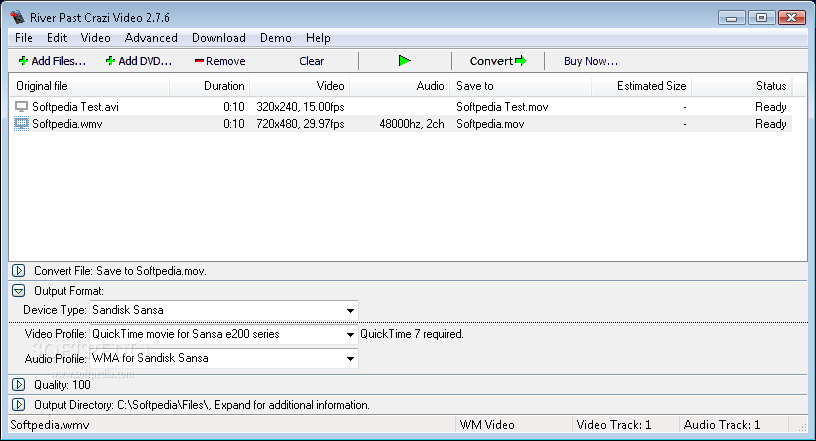The width and height of the screenshot is (816, 441).
Task: Open the Audio Profile dropdown
Action: click(350, 358)
